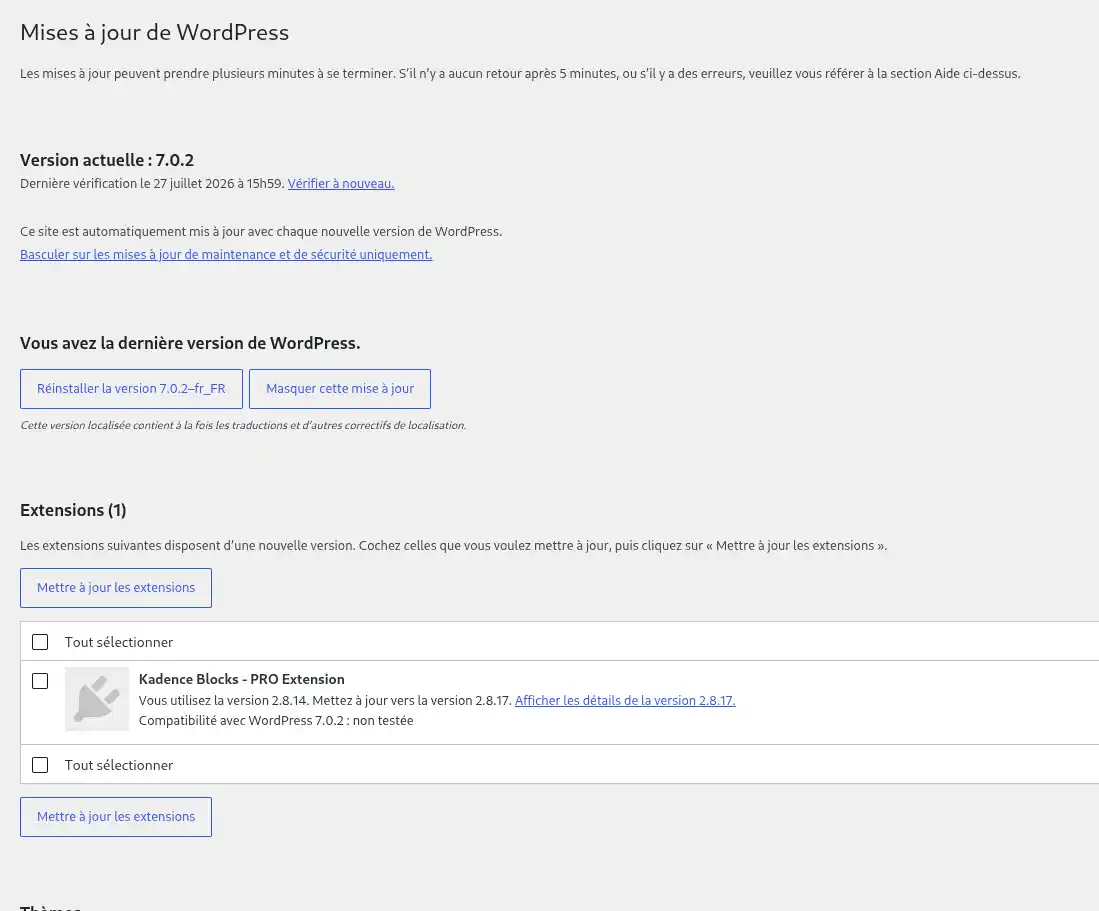Click lower 'Mettre à jour les extensions' button
Image resolution: width=1099 pixels, height=911 pixels.
(x=116, y=817)
